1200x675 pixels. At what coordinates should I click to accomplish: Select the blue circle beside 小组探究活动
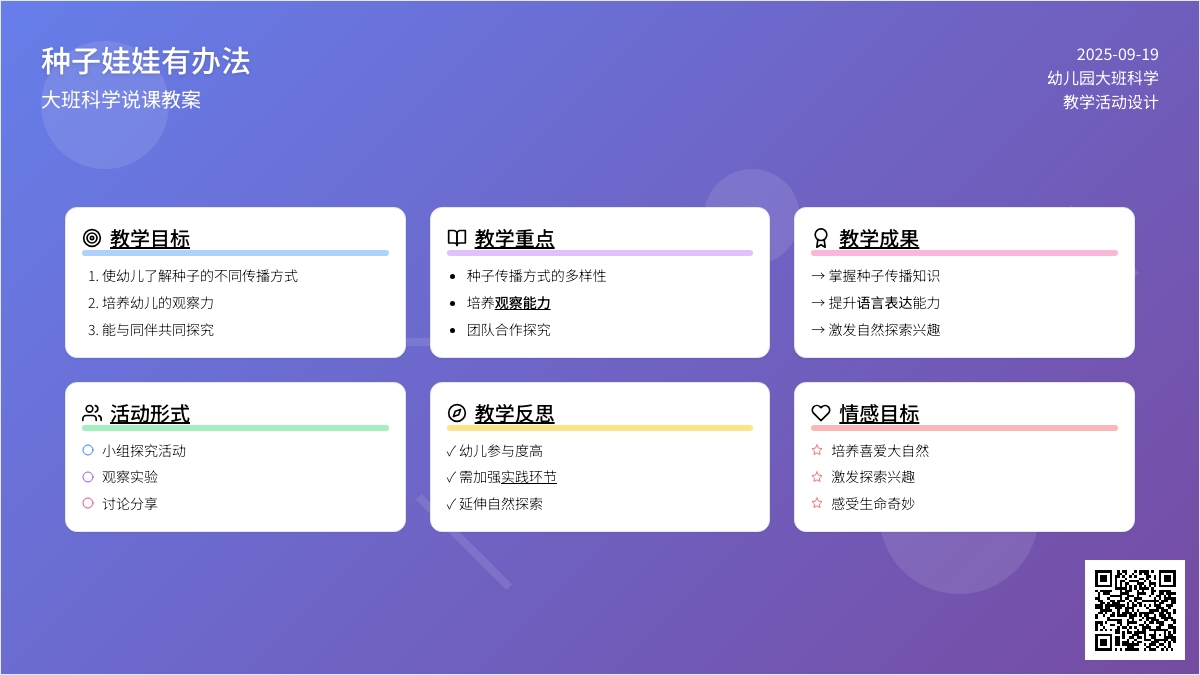[88, 450]
